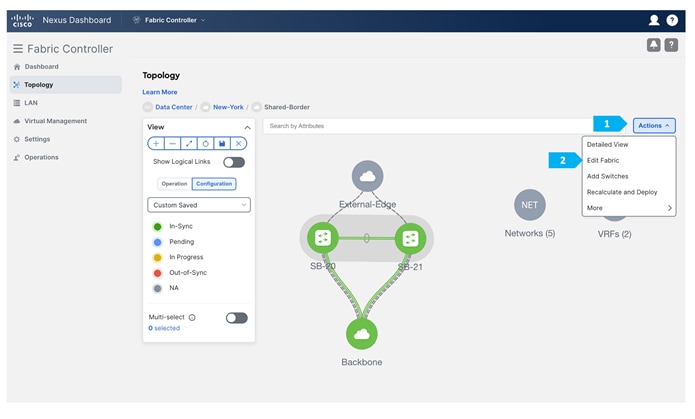
Task: Zoom in the topology view
Action: (156, 144)
